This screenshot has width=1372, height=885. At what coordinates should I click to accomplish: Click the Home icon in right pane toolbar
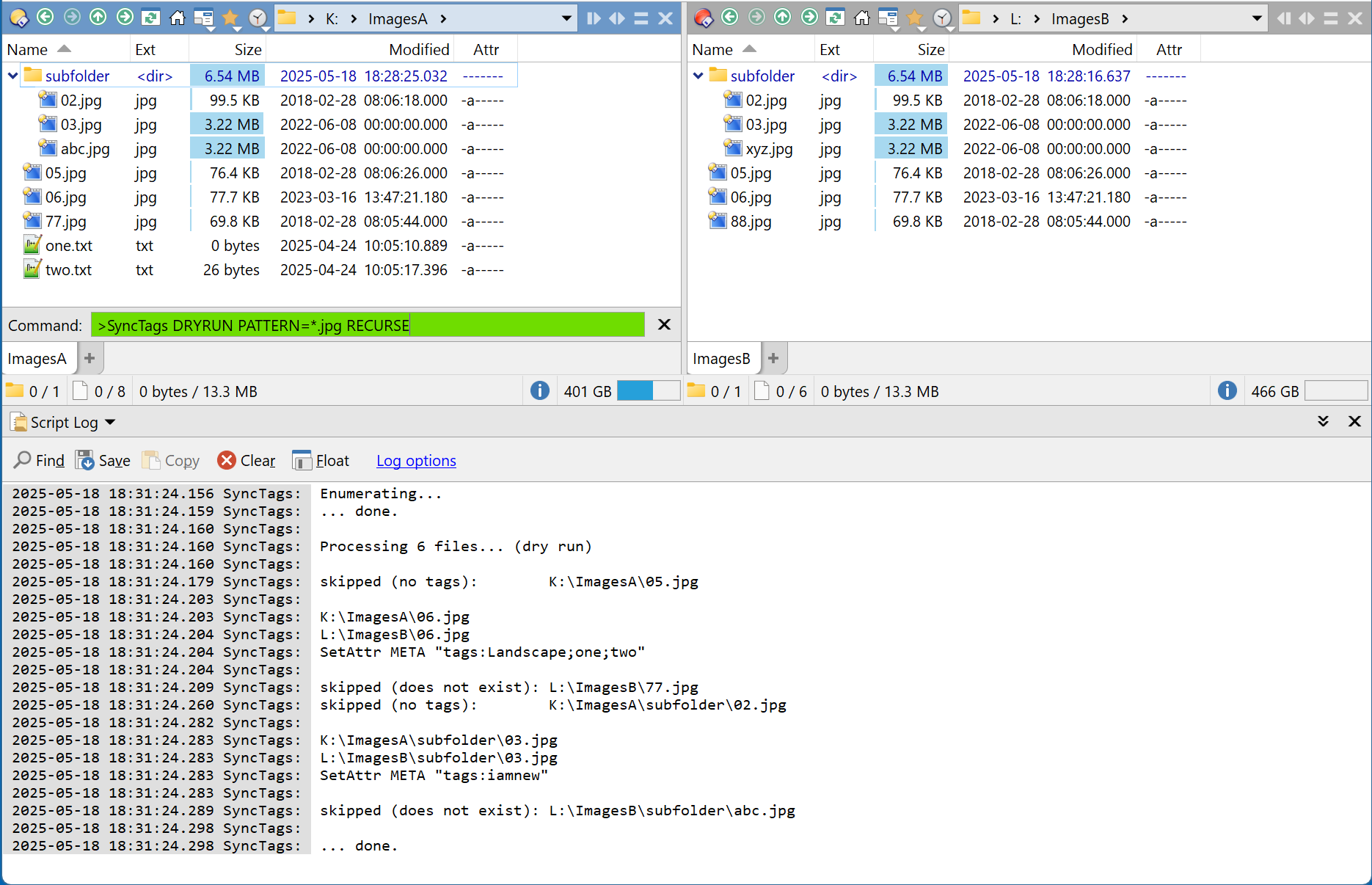click(x=862, y=18)
